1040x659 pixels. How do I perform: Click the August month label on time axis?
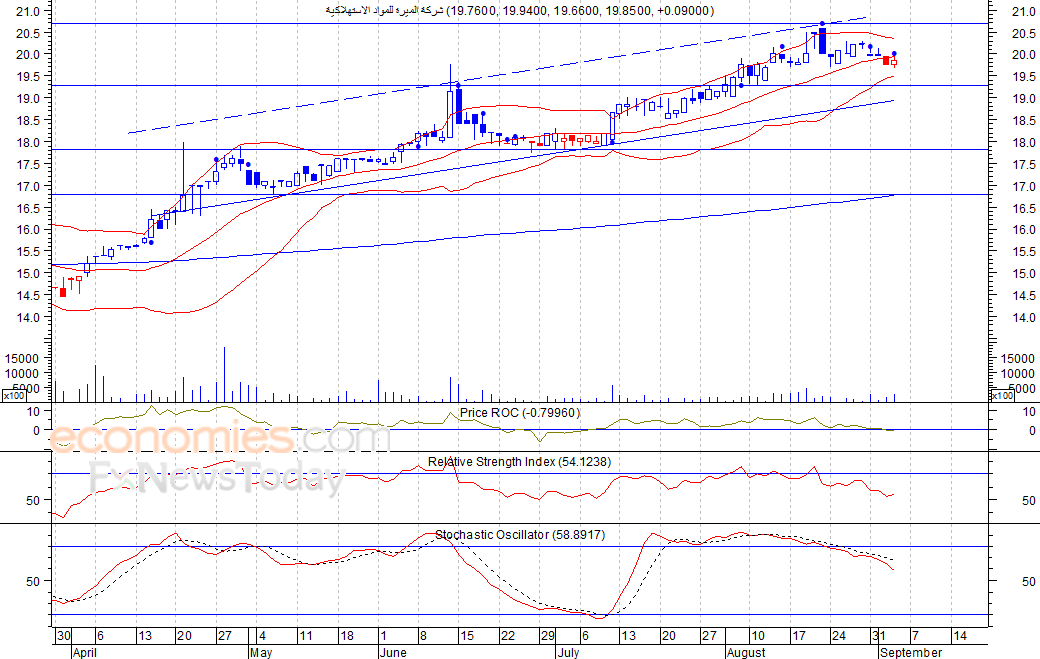[x=746, y=652]
